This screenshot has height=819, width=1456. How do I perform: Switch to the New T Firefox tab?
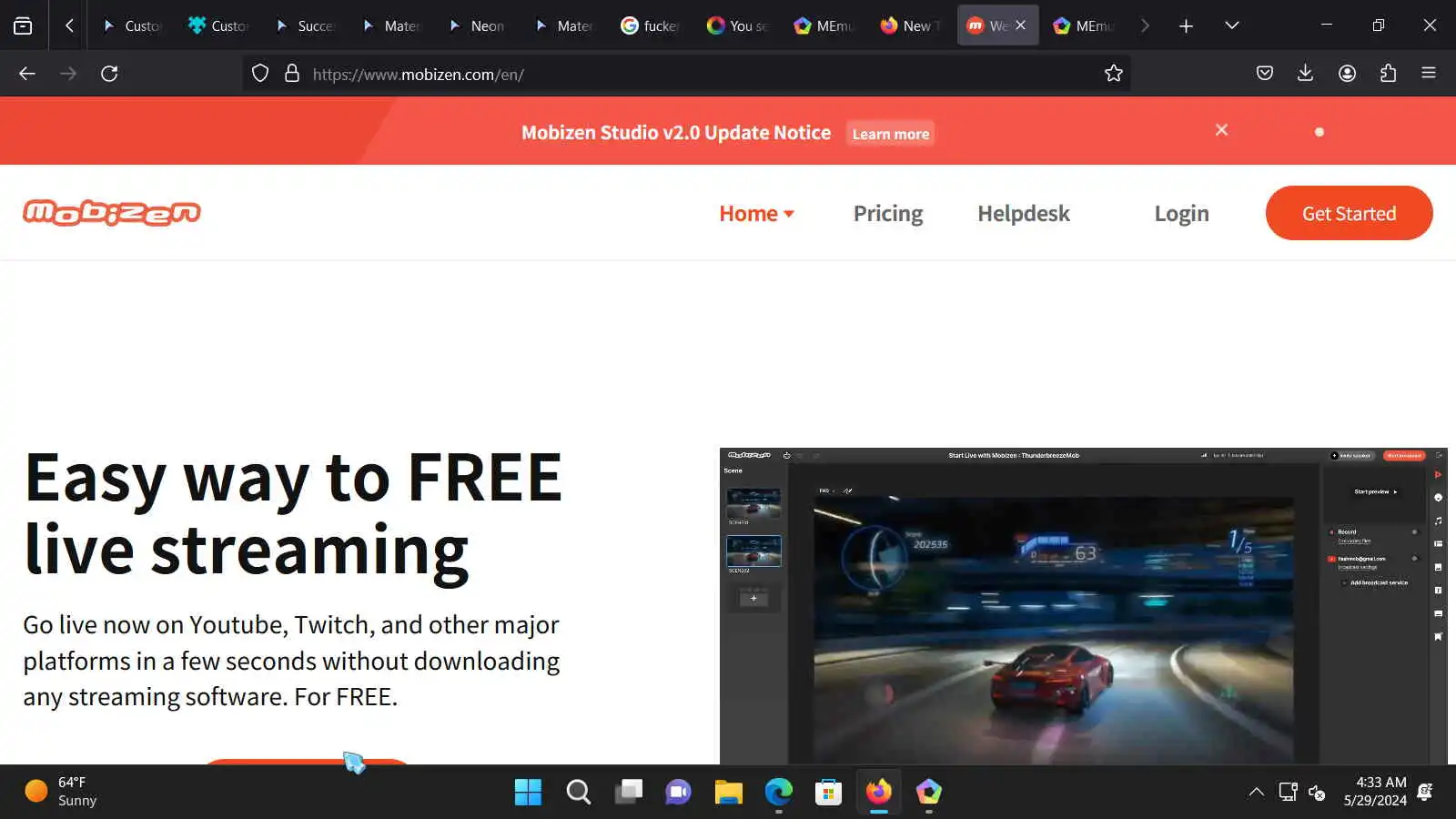tap(911, 25)
